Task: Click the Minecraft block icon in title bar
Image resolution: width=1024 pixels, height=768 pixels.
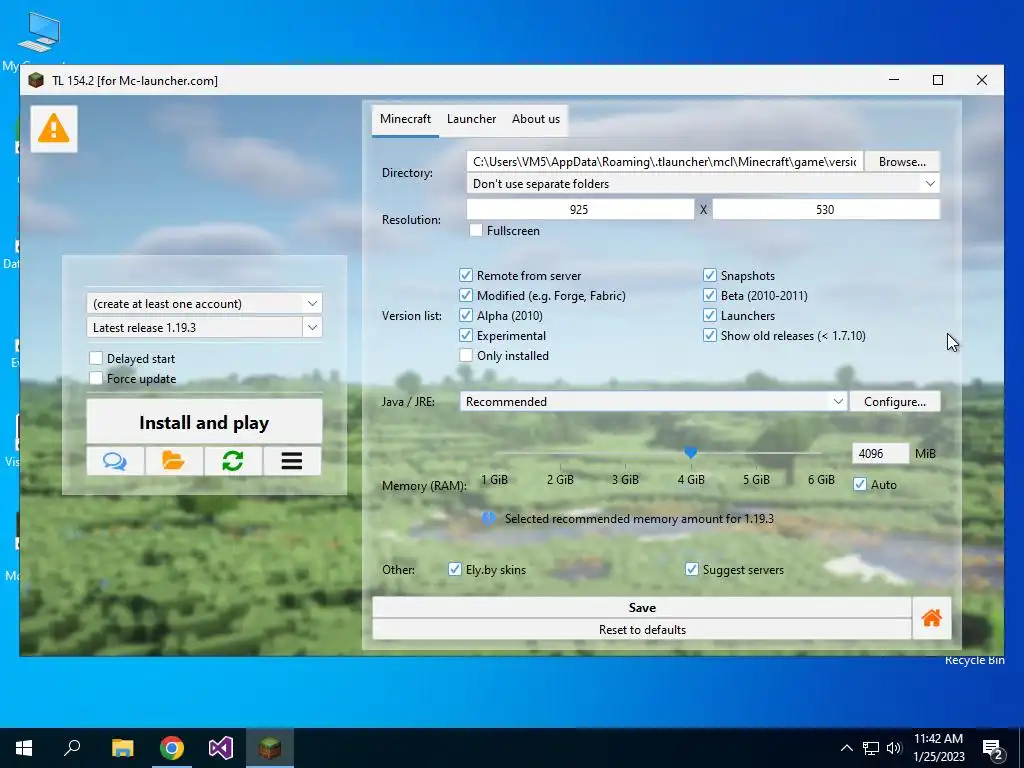Action: [x=36, y=80]
